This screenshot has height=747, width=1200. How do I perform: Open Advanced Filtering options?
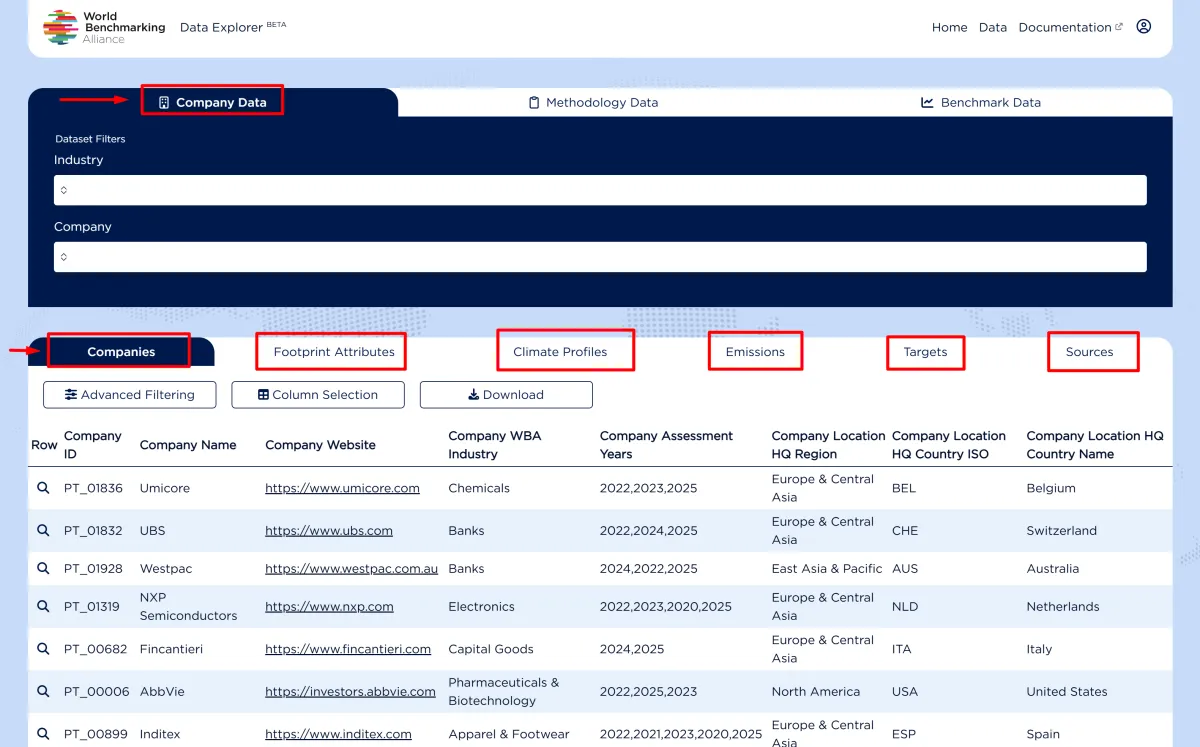point(130,395)
